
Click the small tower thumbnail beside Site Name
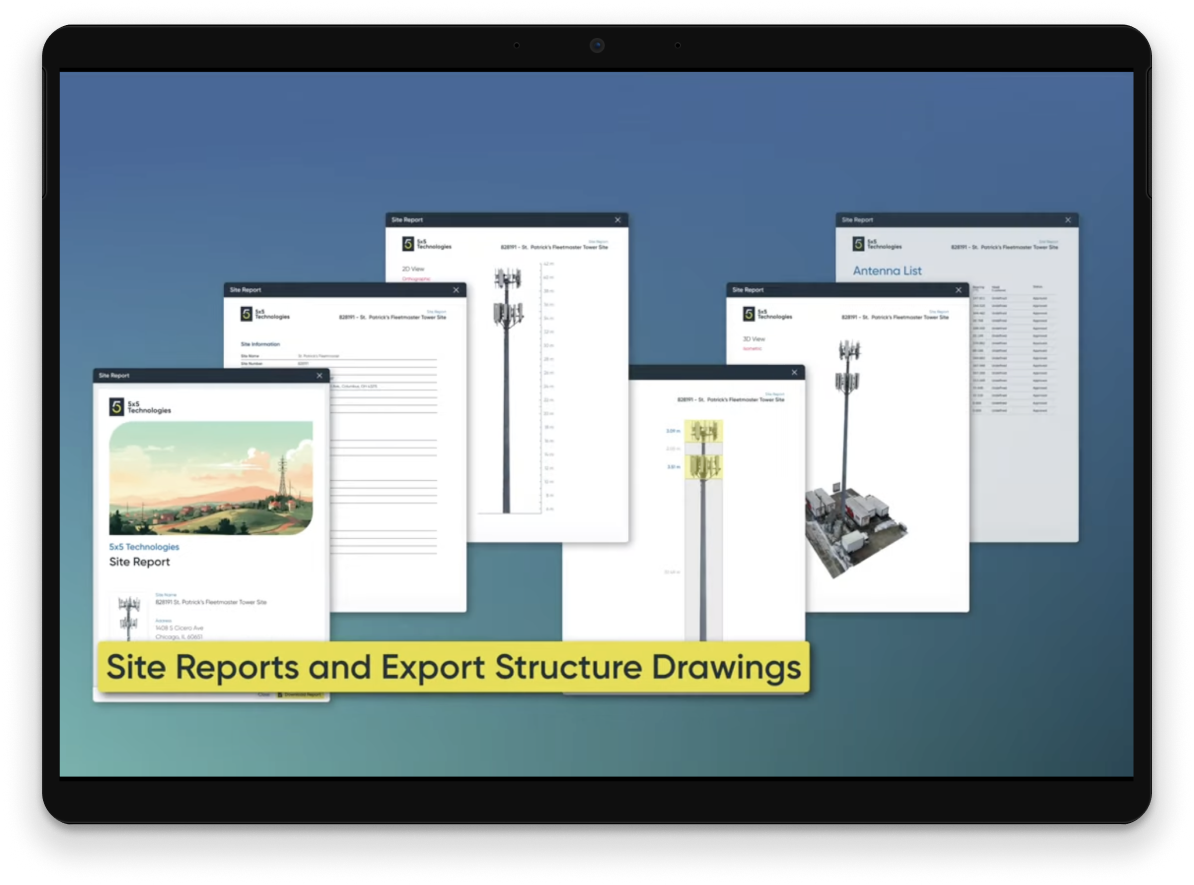[128, 617]
